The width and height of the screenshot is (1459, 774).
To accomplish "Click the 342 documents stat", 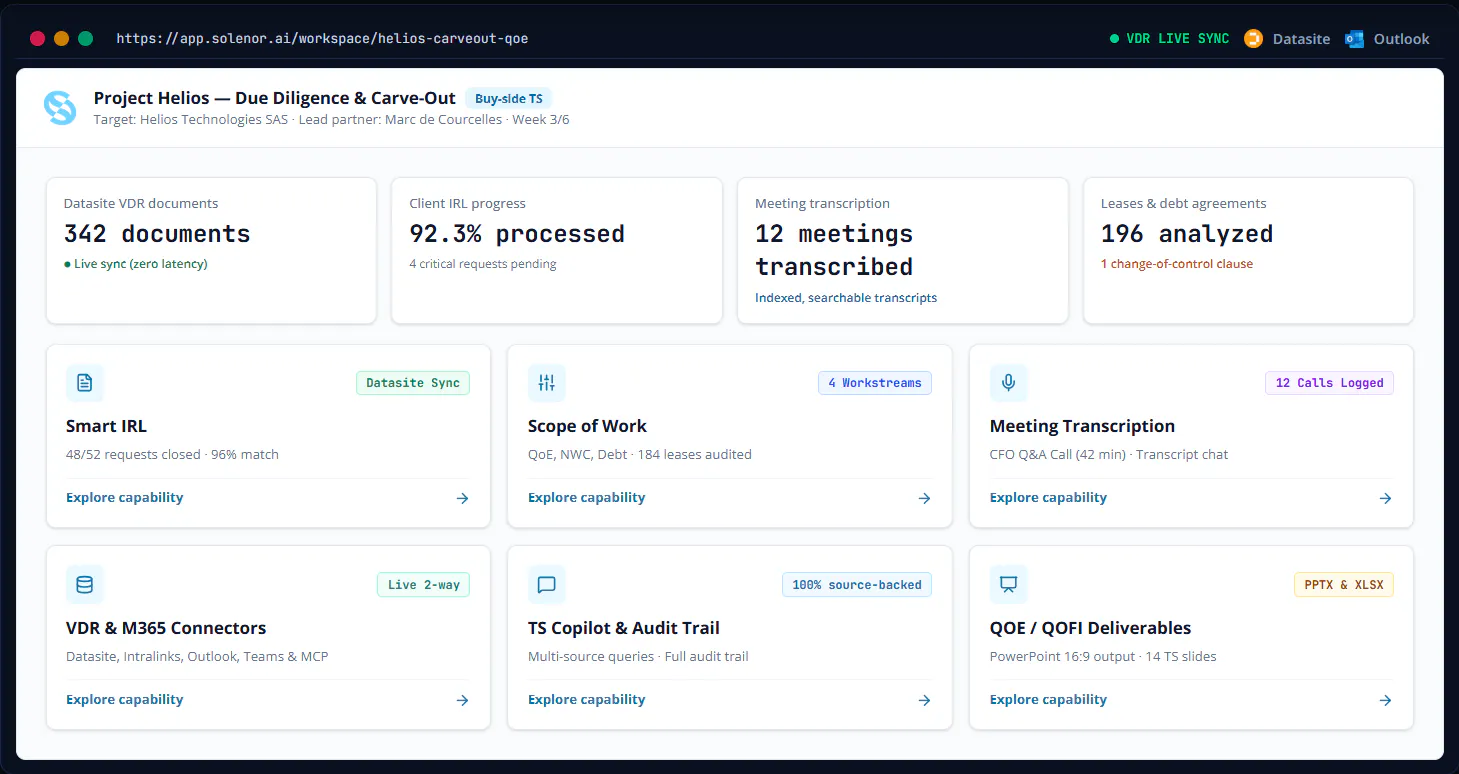I will pos(157,234).
